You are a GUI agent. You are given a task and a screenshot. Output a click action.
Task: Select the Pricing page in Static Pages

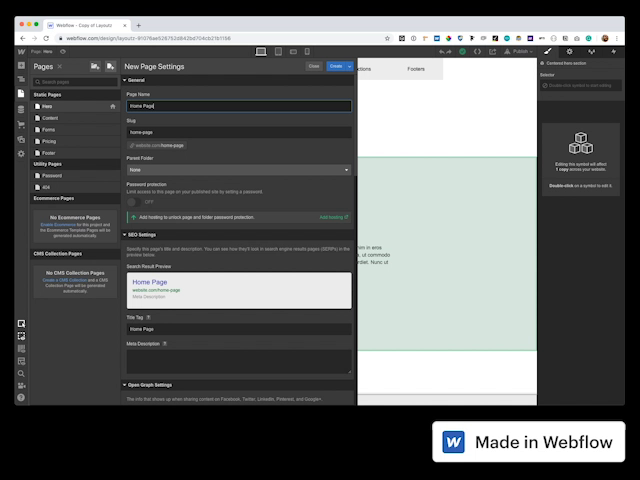[49, 141]
